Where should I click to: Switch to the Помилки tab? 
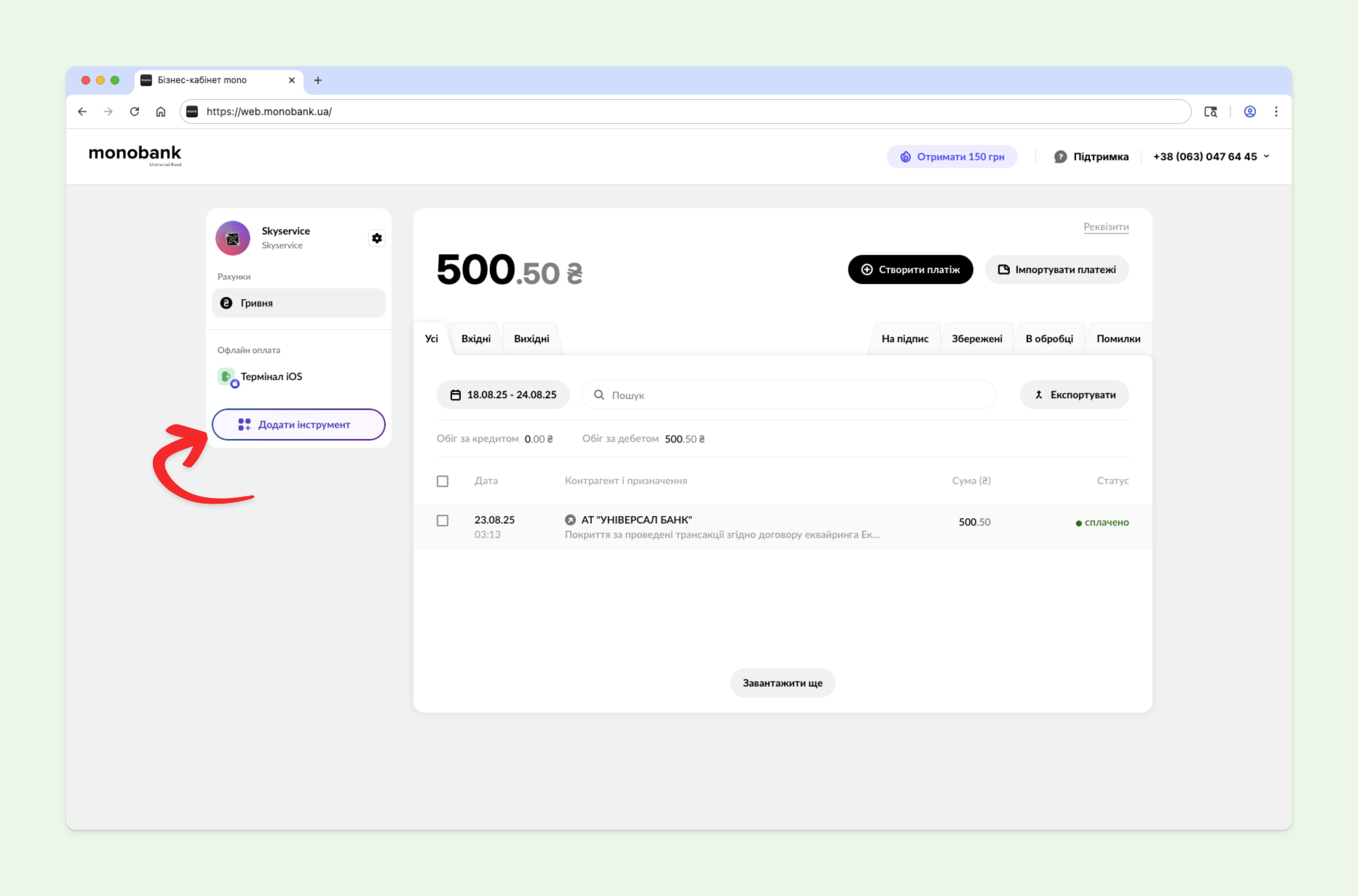point(1118,338)
